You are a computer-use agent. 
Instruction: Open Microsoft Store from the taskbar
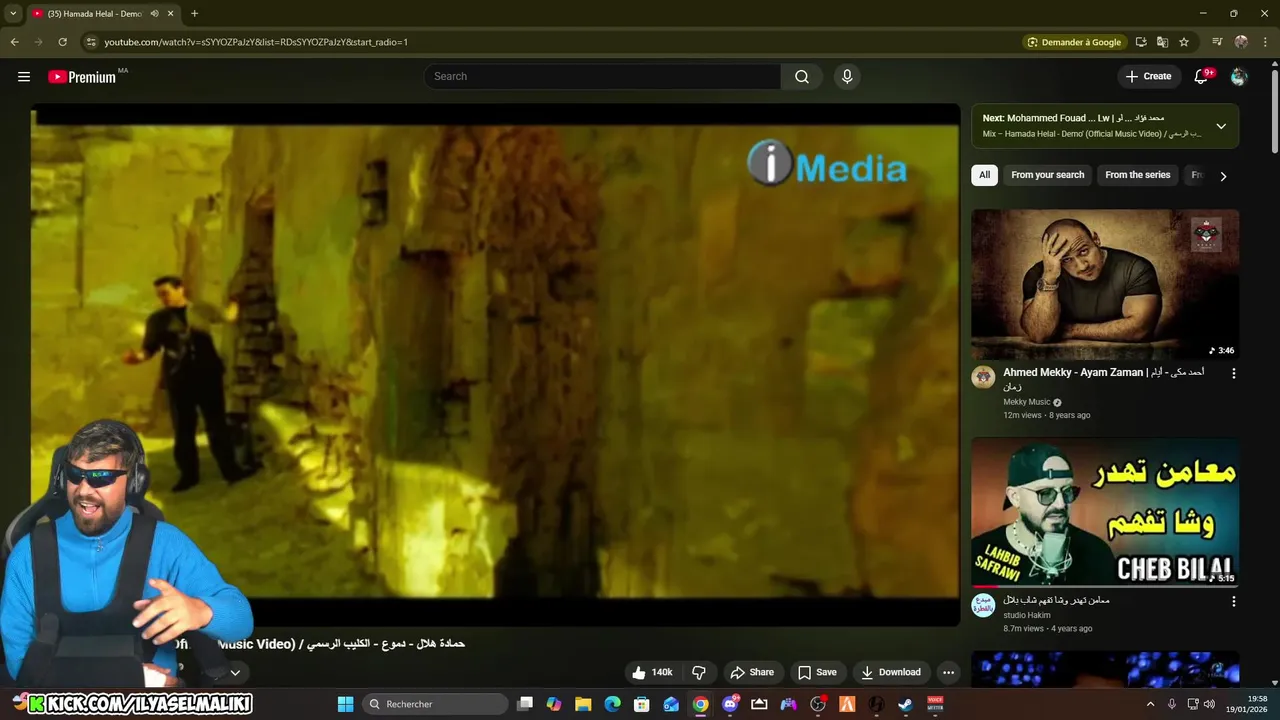pyautogui.click(x=642, y=704)
